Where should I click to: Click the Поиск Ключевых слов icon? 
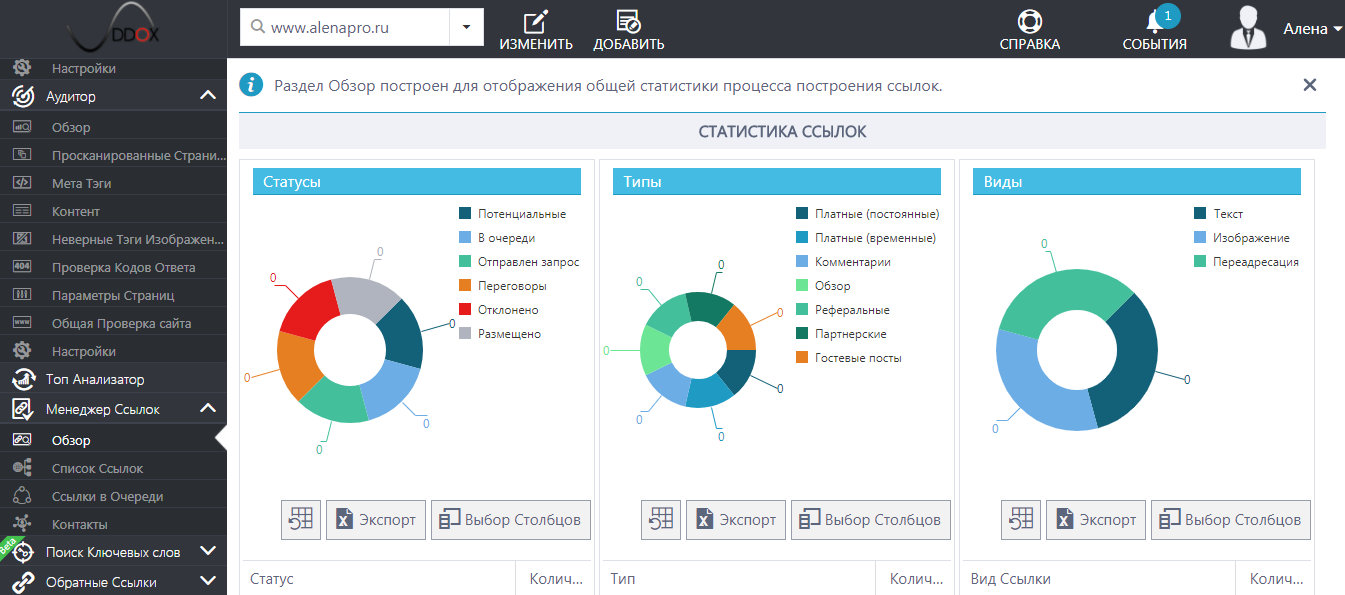[x=22, y=552]
